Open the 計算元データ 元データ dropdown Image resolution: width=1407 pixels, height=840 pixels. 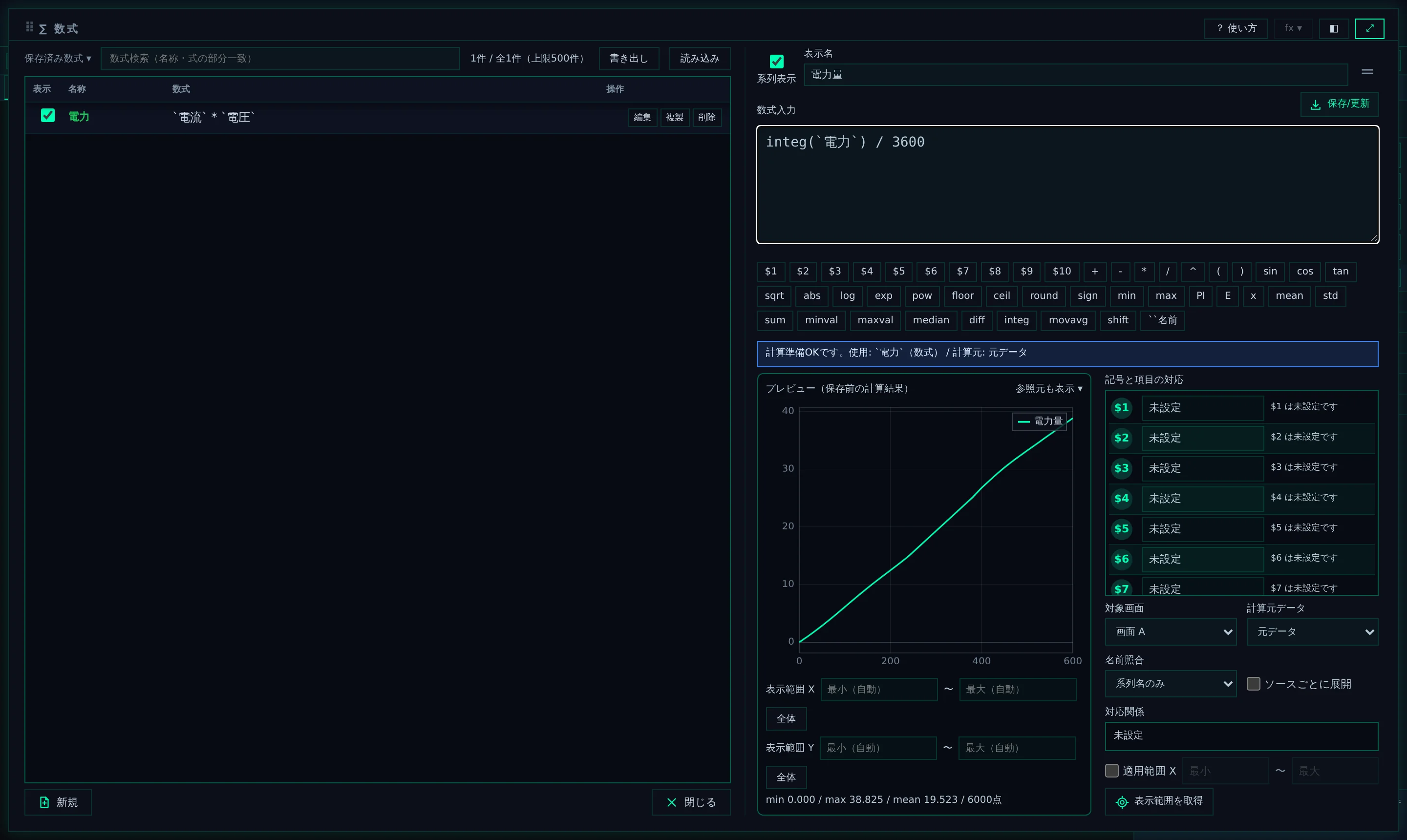tap(1312, 631)
